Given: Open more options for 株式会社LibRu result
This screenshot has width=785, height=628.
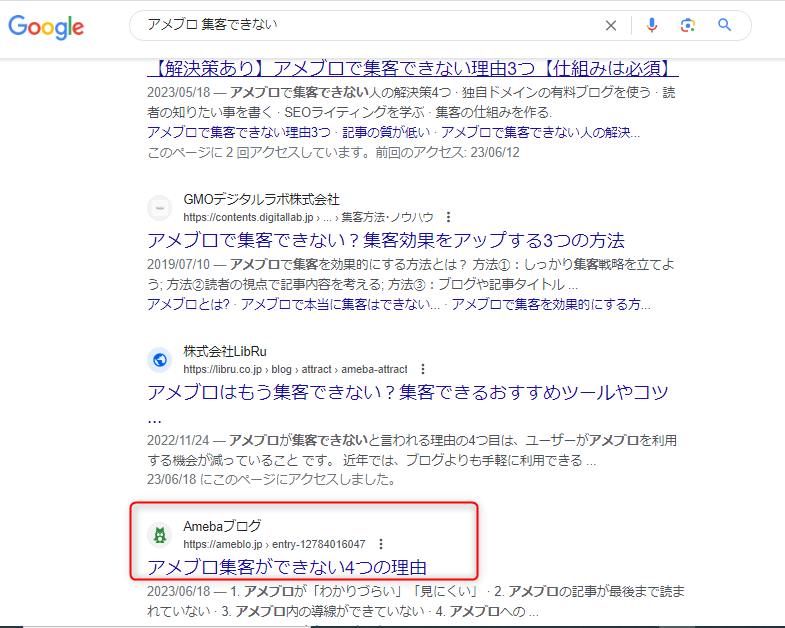Looking at the screenshot, I should tap(423, 370).
